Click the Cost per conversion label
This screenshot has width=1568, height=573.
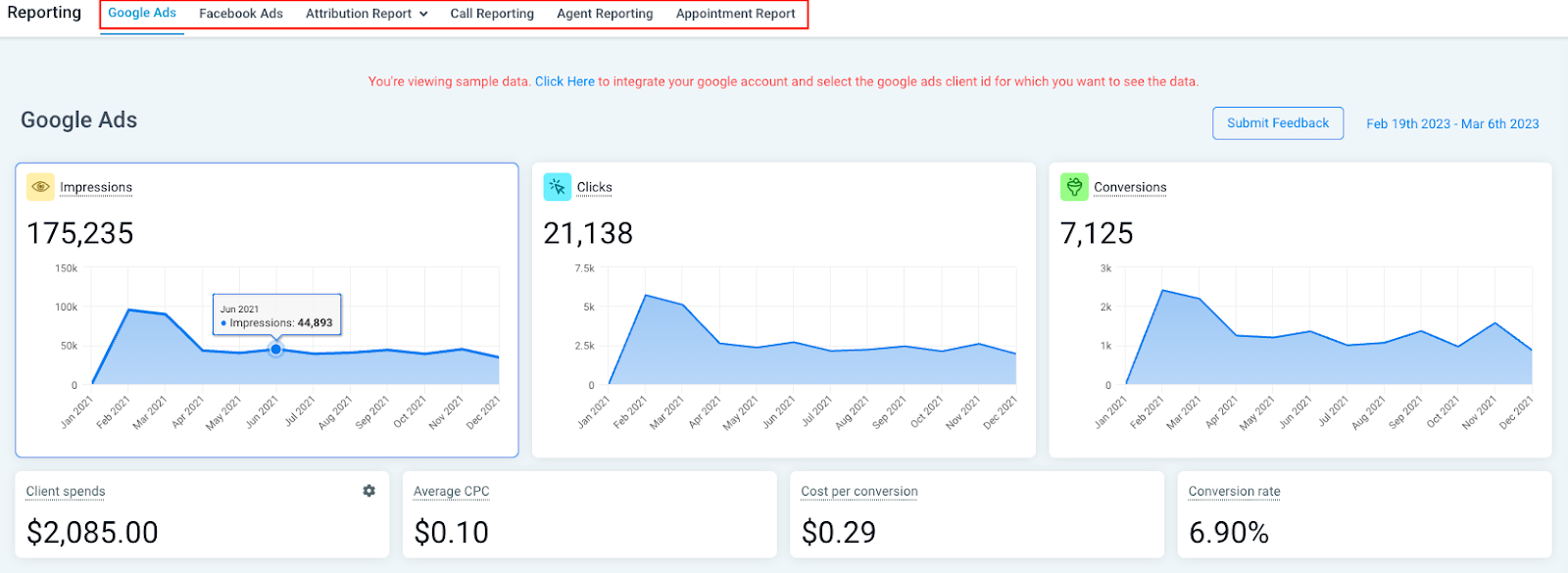pyautogui.click(x=859, y=491)
